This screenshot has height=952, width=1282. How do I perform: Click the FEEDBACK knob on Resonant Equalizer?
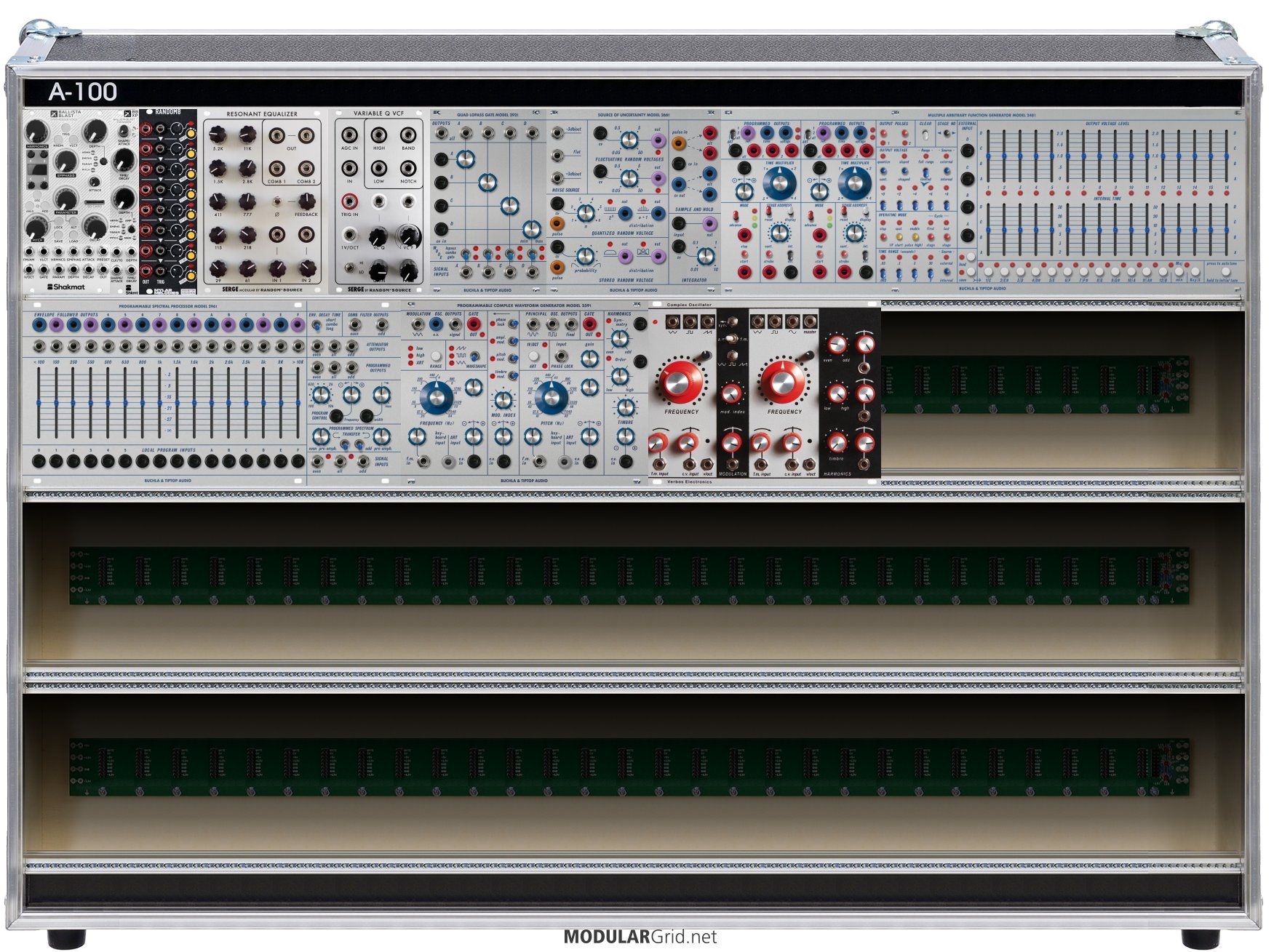pyautogui.click(x=306, y=201)
